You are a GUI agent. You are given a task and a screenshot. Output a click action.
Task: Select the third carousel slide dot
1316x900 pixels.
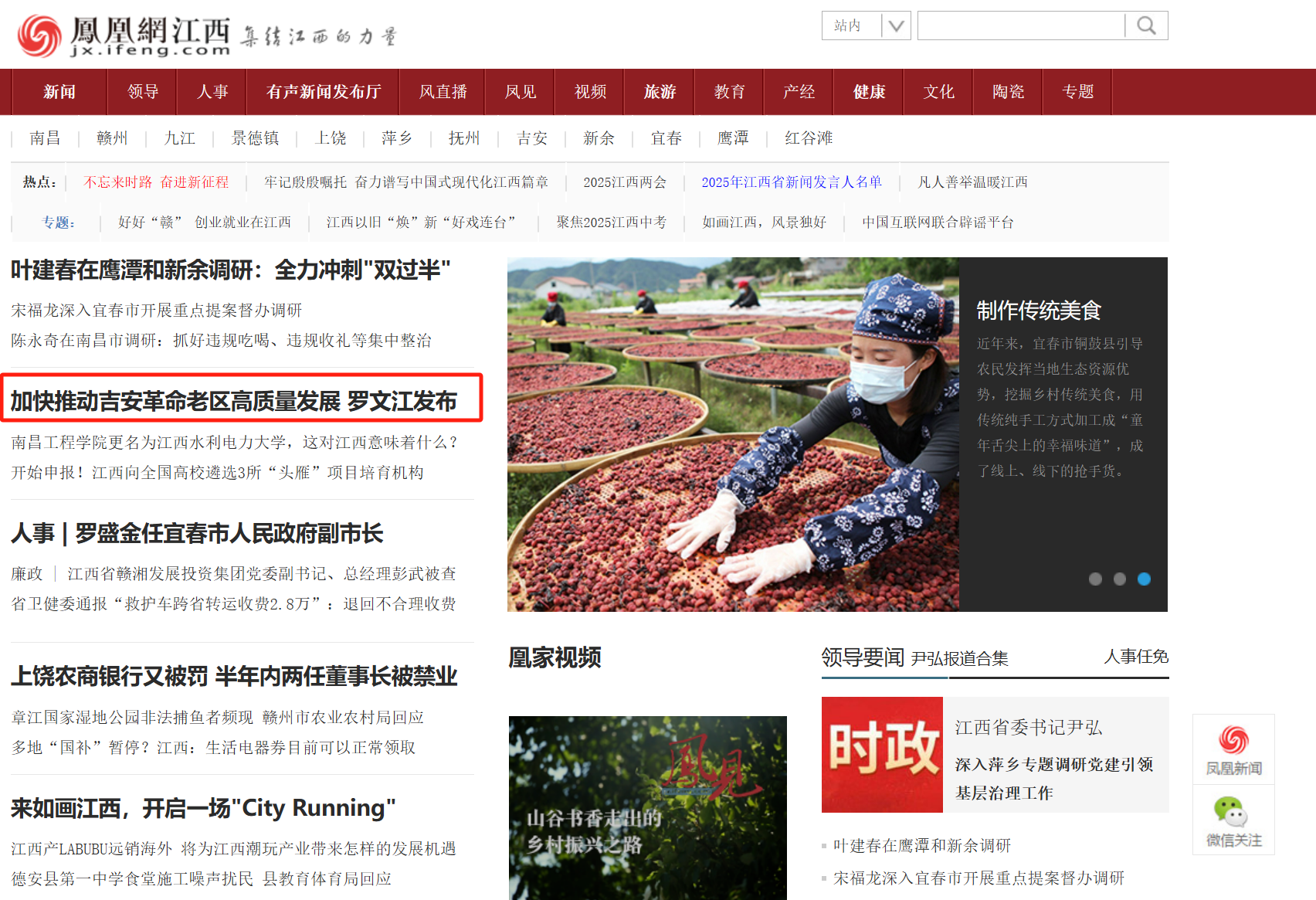pos(1145,579)
